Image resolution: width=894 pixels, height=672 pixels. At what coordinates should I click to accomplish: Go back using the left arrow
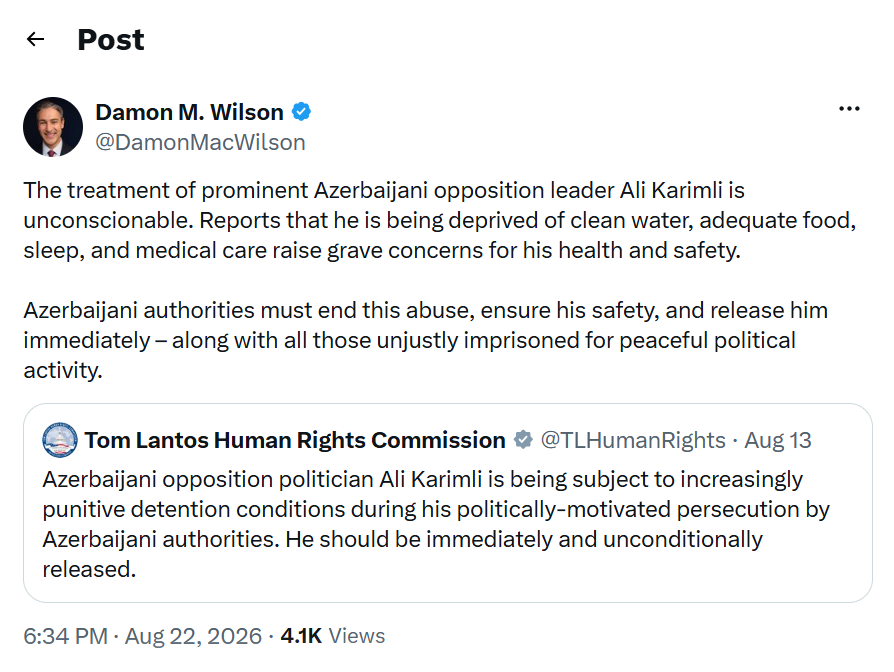pos(35,39)
